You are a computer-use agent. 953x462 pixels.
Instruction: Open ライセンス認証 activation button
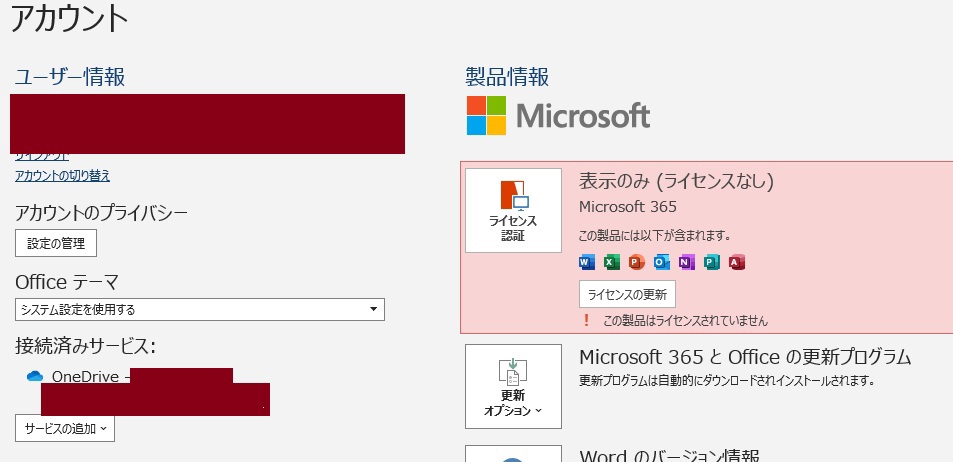click(x=514, y=210)
